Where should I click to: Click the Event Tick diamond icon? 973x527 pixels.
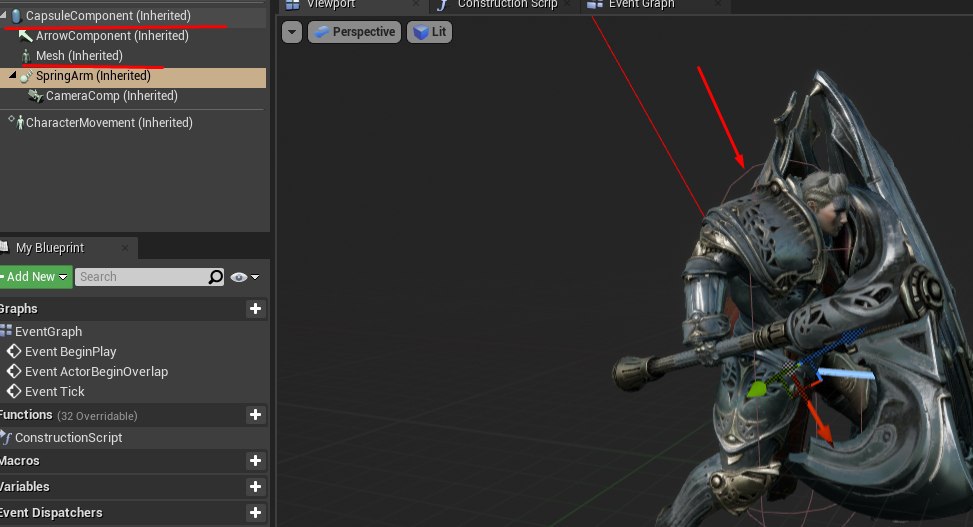click(14, 391)
